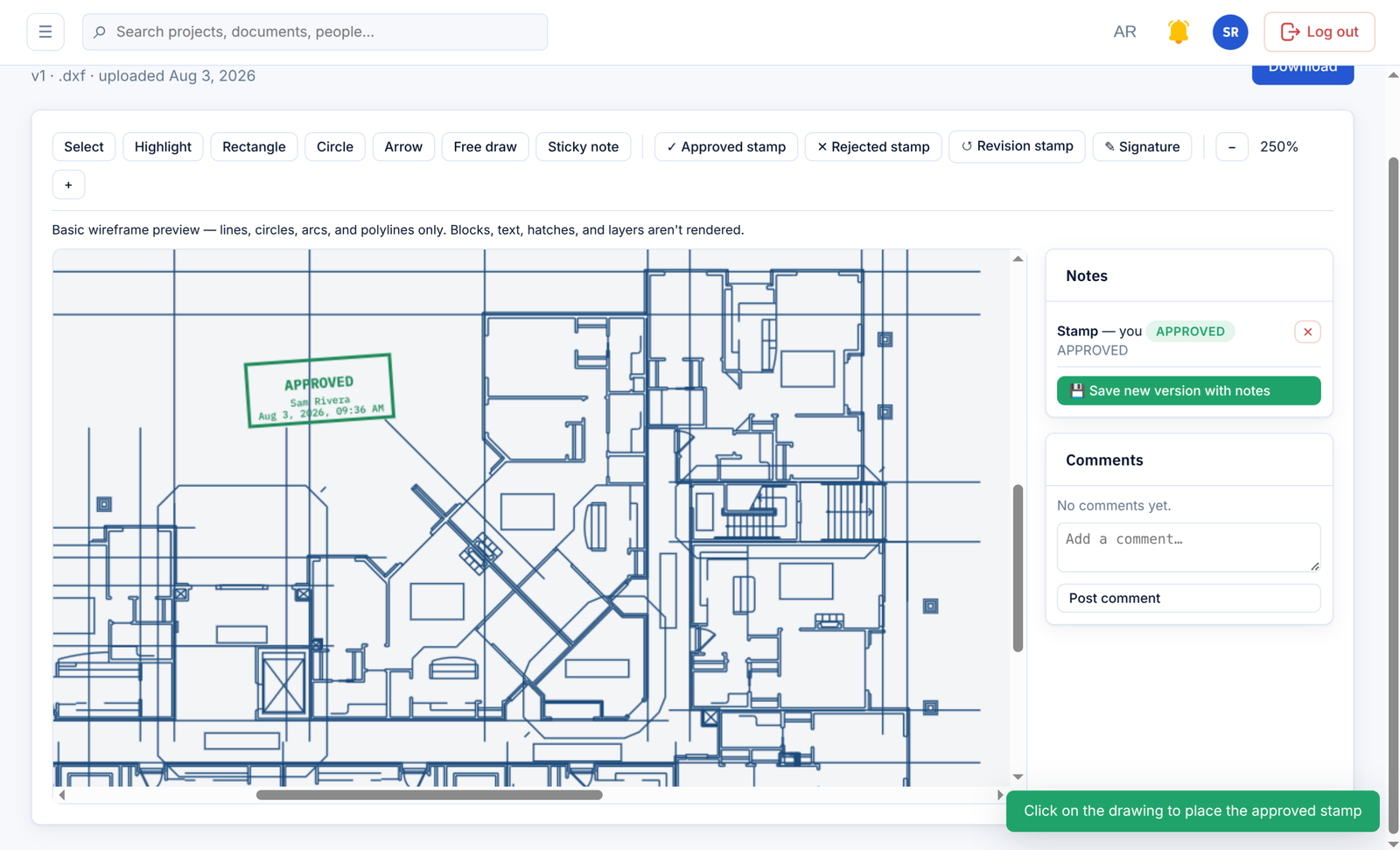The width and height of the screenshot is (1400, 850).
Task: Click the green APPROVED badge in Notes
Action: pos(1190,332)
